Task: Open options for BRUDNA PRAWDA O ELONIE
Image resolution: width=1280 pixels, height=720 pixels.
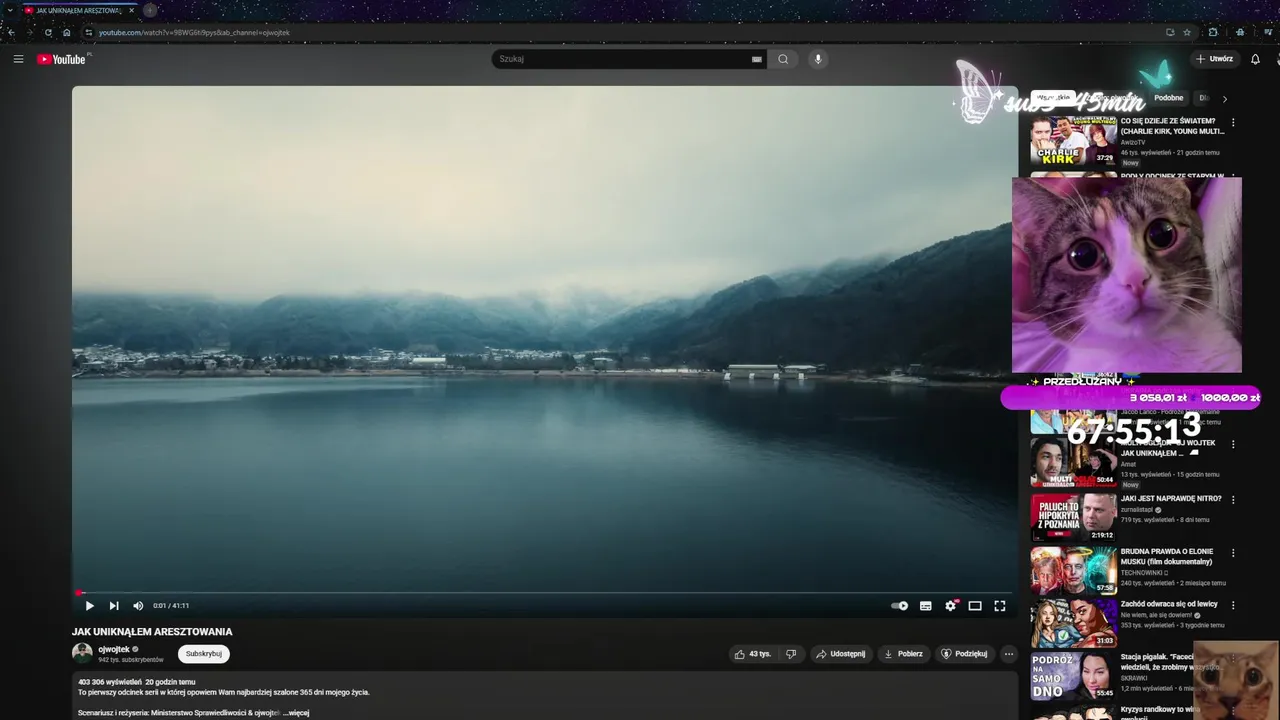Action: coord(1233,552)
